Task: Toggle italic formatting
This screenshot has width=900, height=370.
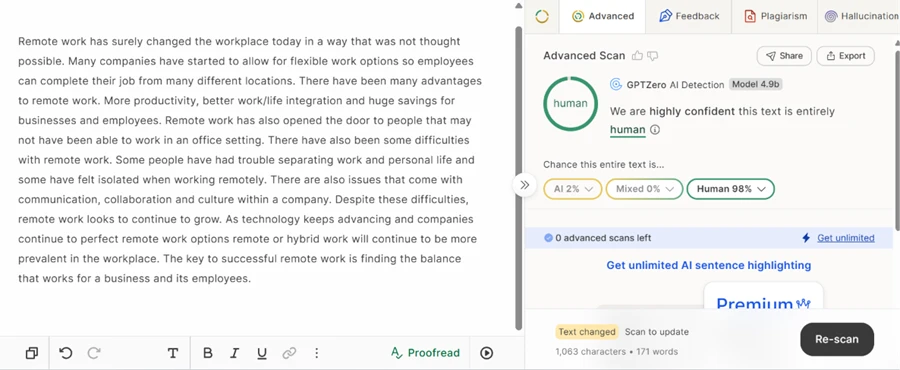Action: pos(234,353)
